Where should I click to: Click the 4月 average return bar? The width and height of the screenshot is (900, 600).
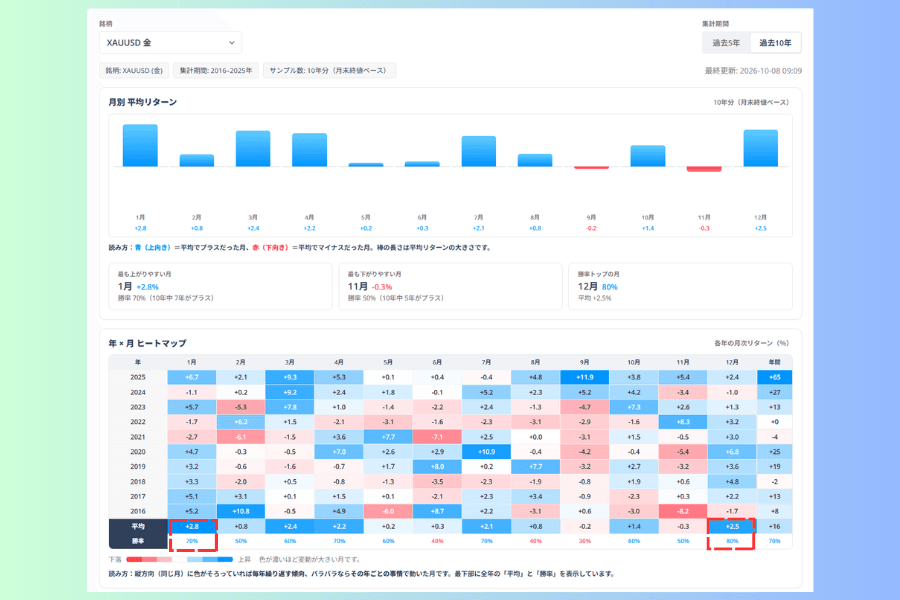pyautogui.click(x=309, y=150)
